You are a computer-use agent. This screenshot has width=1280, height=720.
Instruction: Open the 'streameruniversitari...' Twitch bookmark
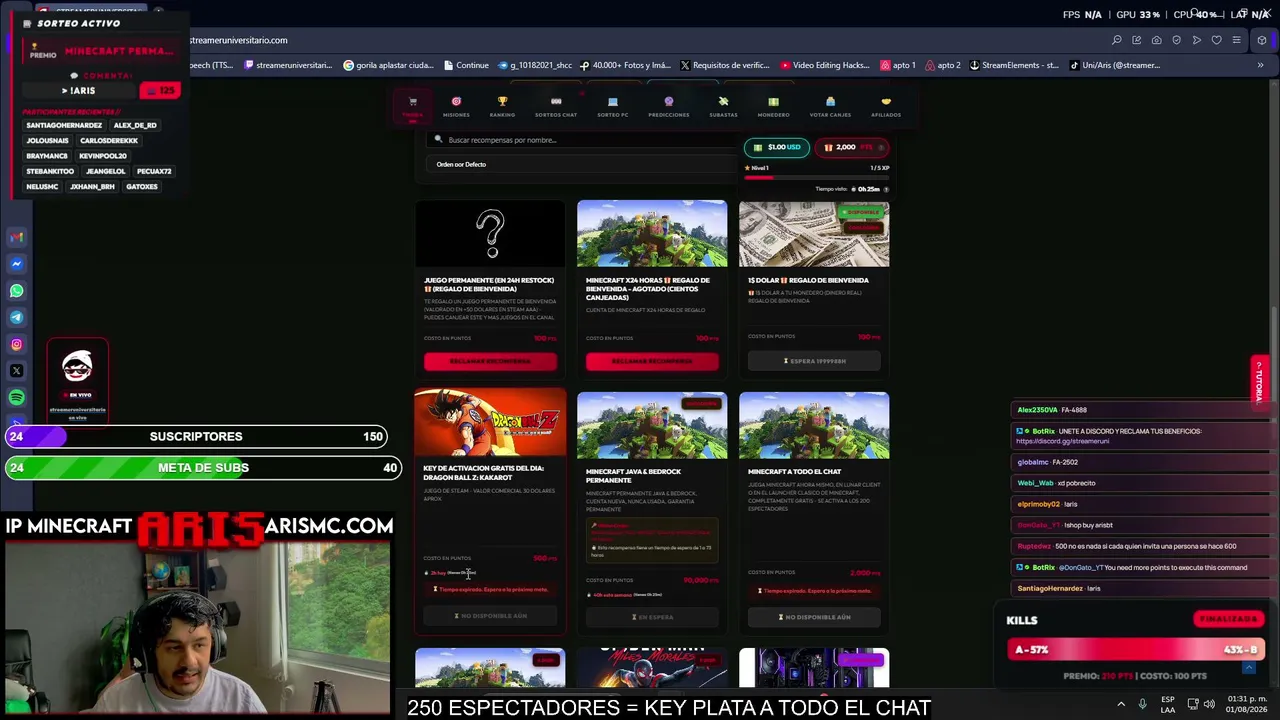pos(287,65)
